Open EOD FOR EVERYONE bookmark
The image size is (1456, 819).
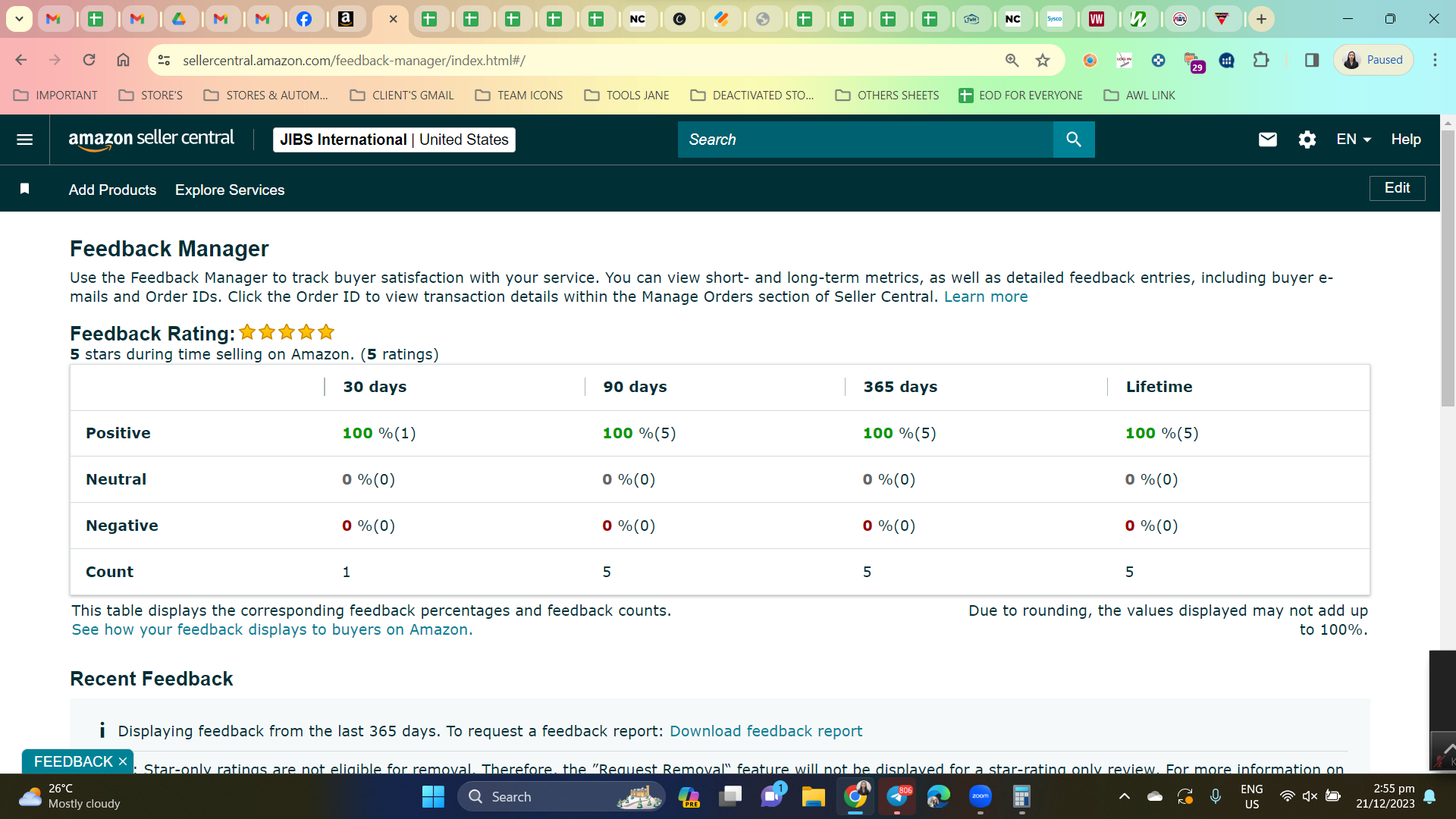click(1021, 95)
